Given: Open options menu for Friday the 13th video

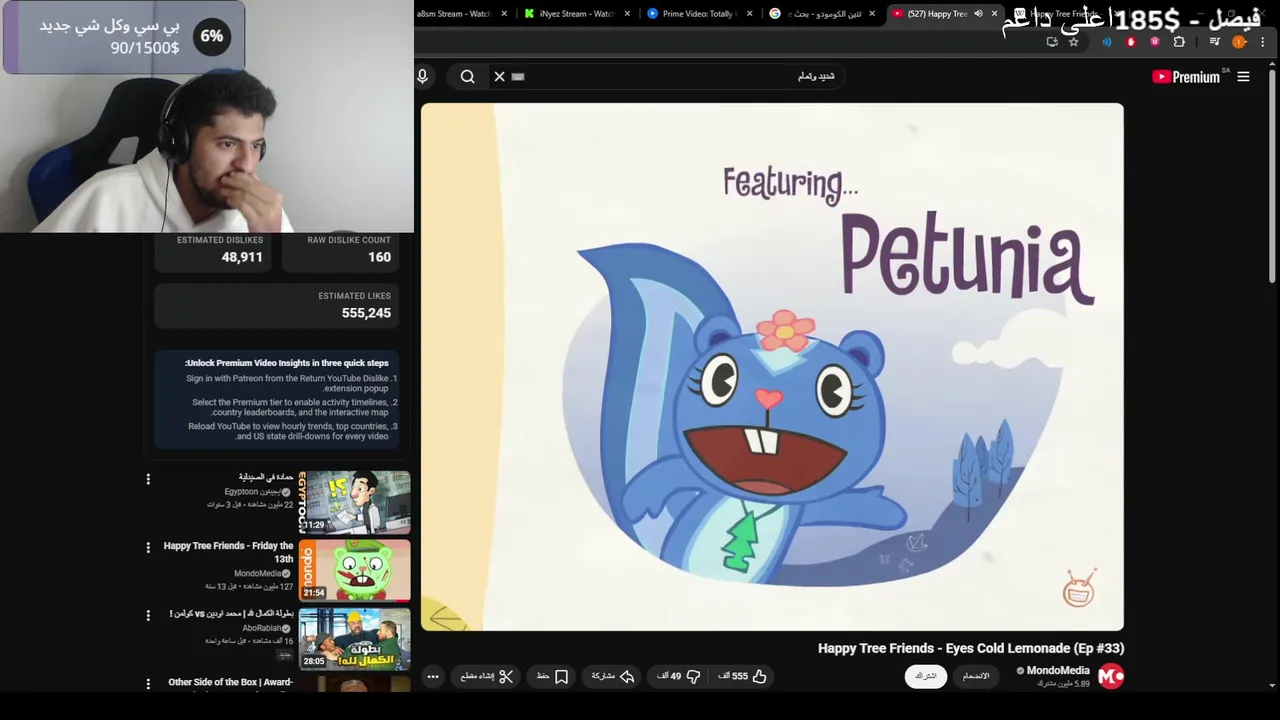Looking at the screenshot, I should pyautogui.click(x=148, y=547).
